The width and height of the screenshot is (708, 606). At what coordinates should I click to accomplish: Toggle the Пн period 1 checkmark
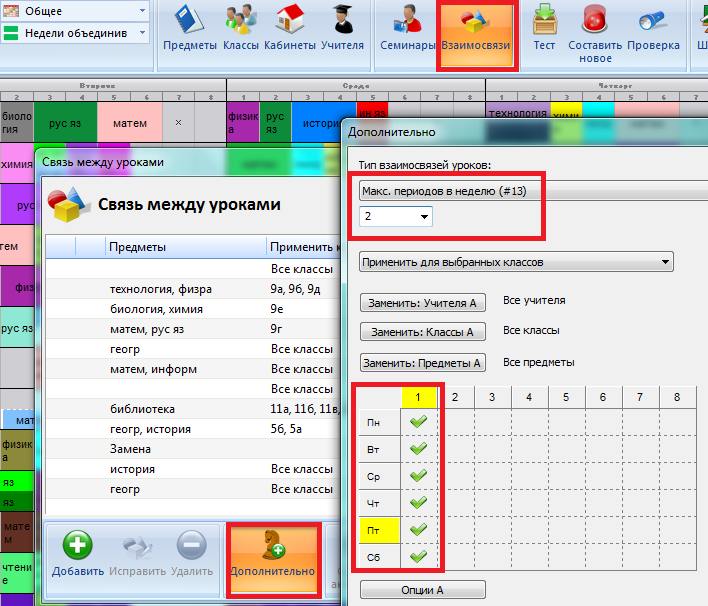pos(418,422)
